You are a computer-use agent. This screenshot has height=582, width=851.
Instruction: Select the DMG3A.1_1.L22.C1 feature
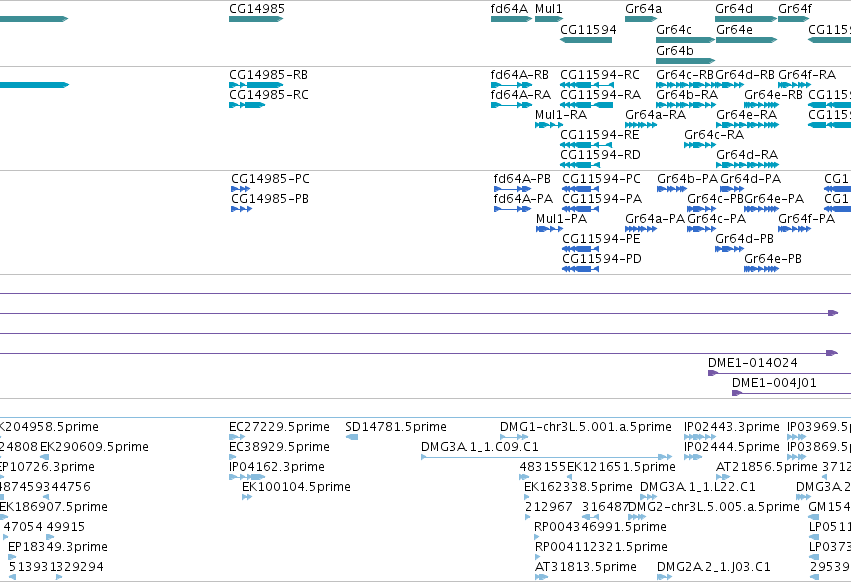[x=649, y=497]
